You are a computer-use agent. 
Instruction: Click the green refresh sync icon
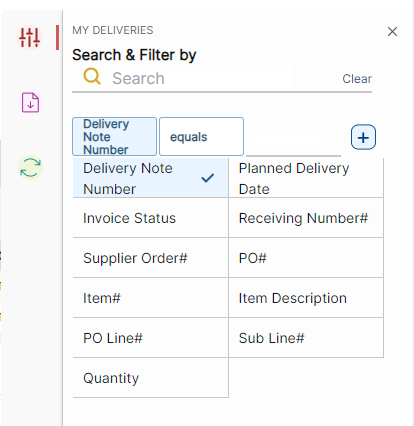(x=30, y=167)
